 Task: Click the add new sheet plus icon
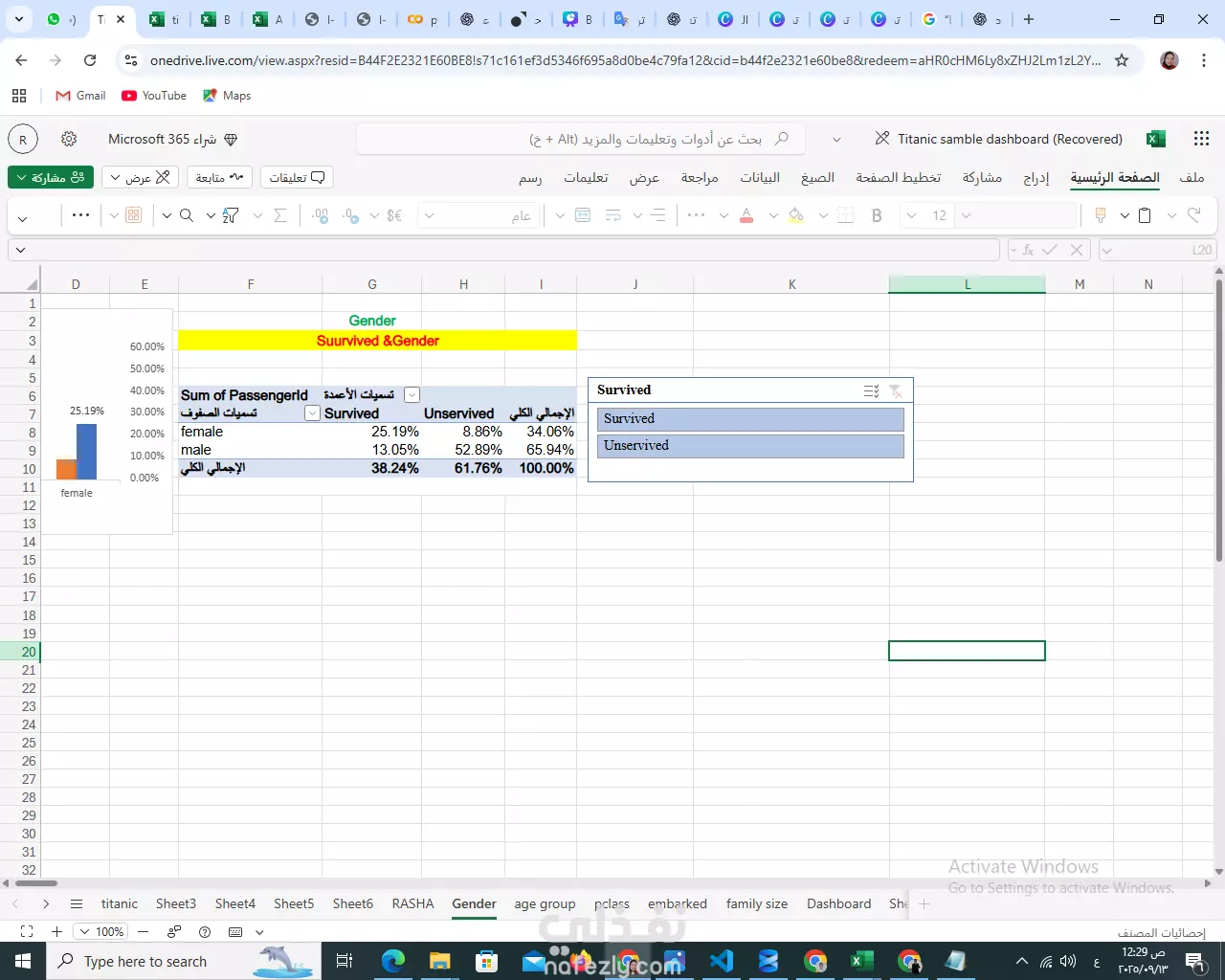point(924,903)
